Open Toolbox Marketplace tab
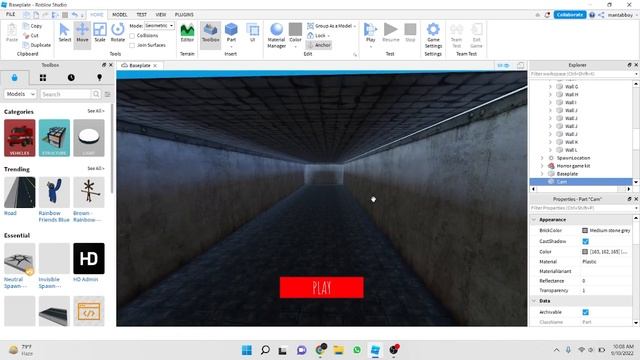 pos(15,78)
